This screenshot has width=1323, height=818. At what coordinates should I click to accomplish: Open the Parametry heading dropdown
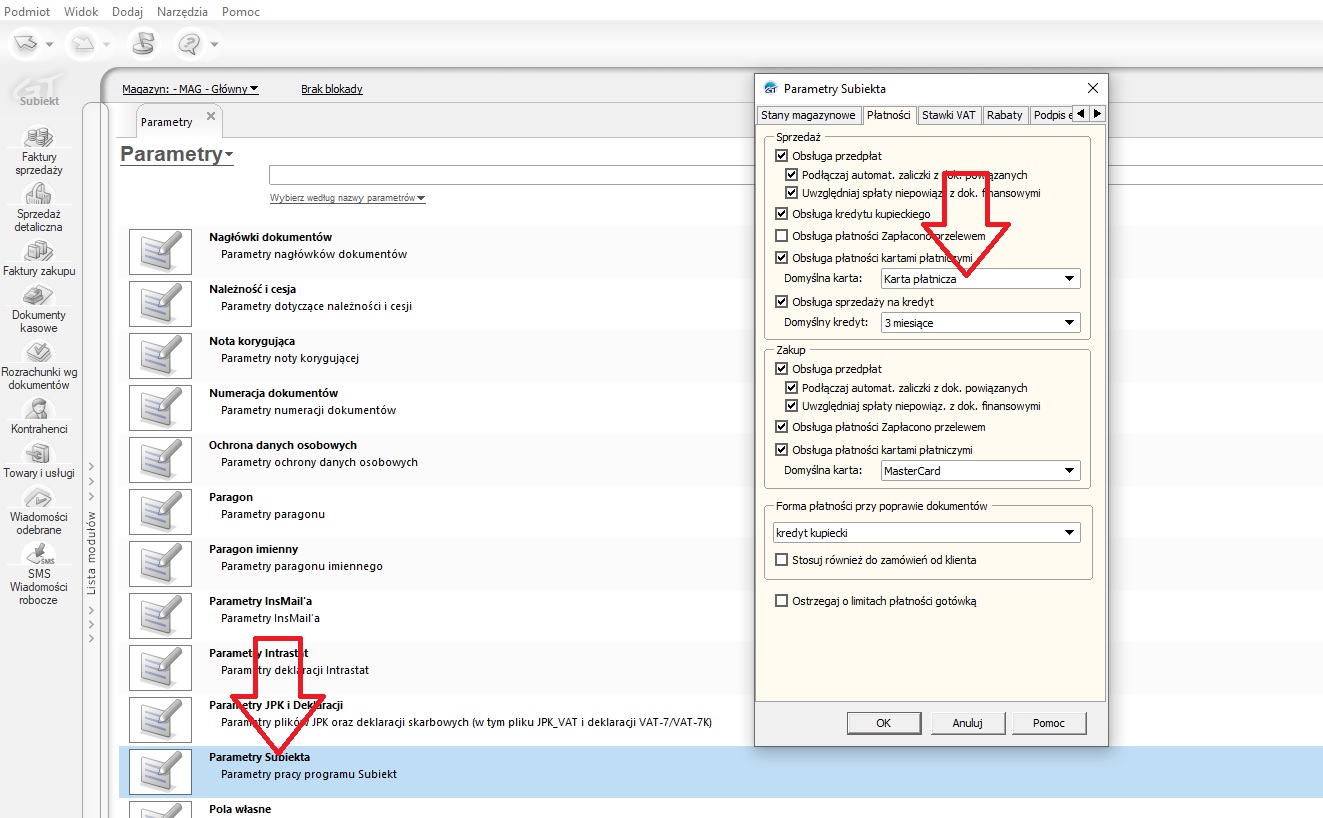177,154
